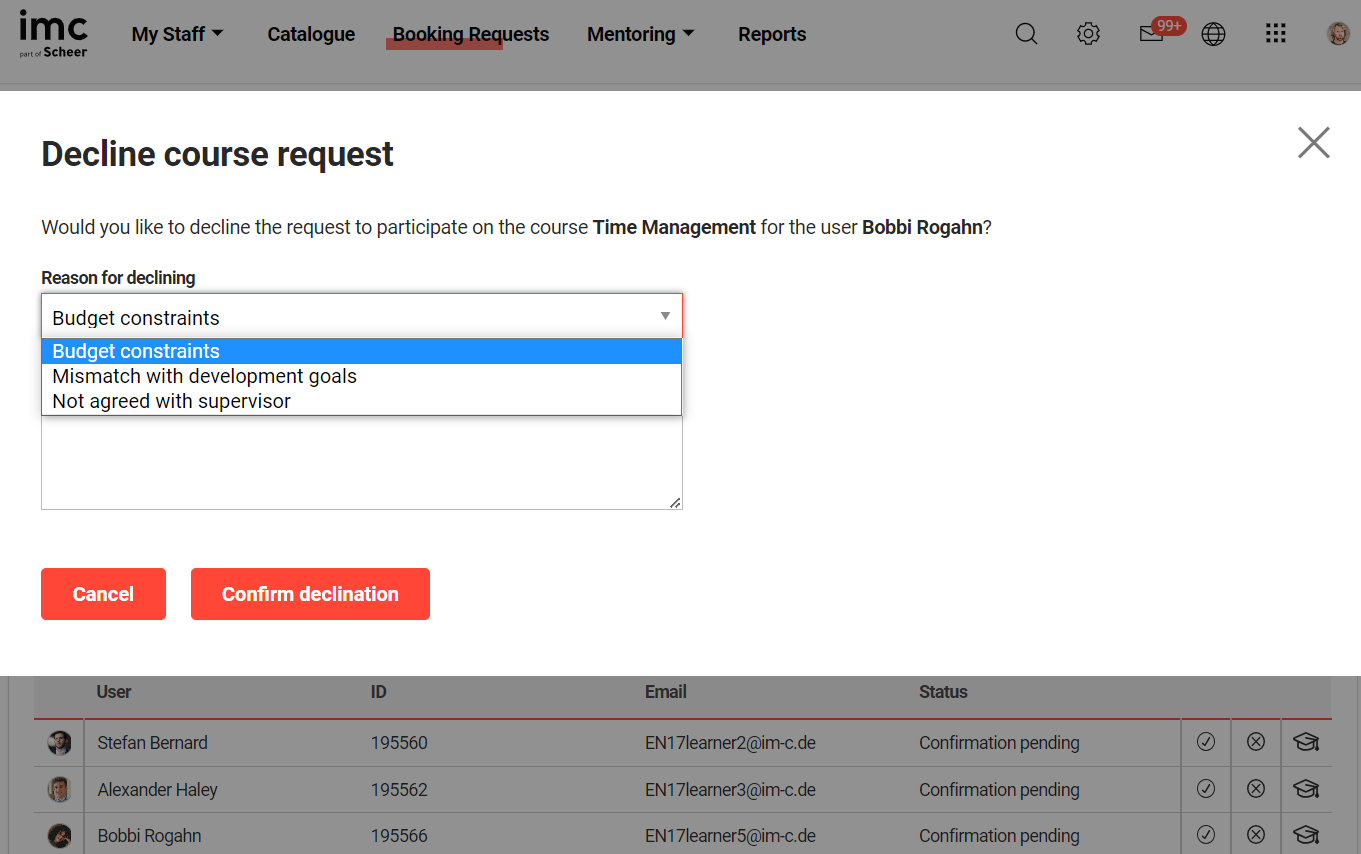Open the search magnifier icon
1361x854 pixels.
coord(1026,34)
